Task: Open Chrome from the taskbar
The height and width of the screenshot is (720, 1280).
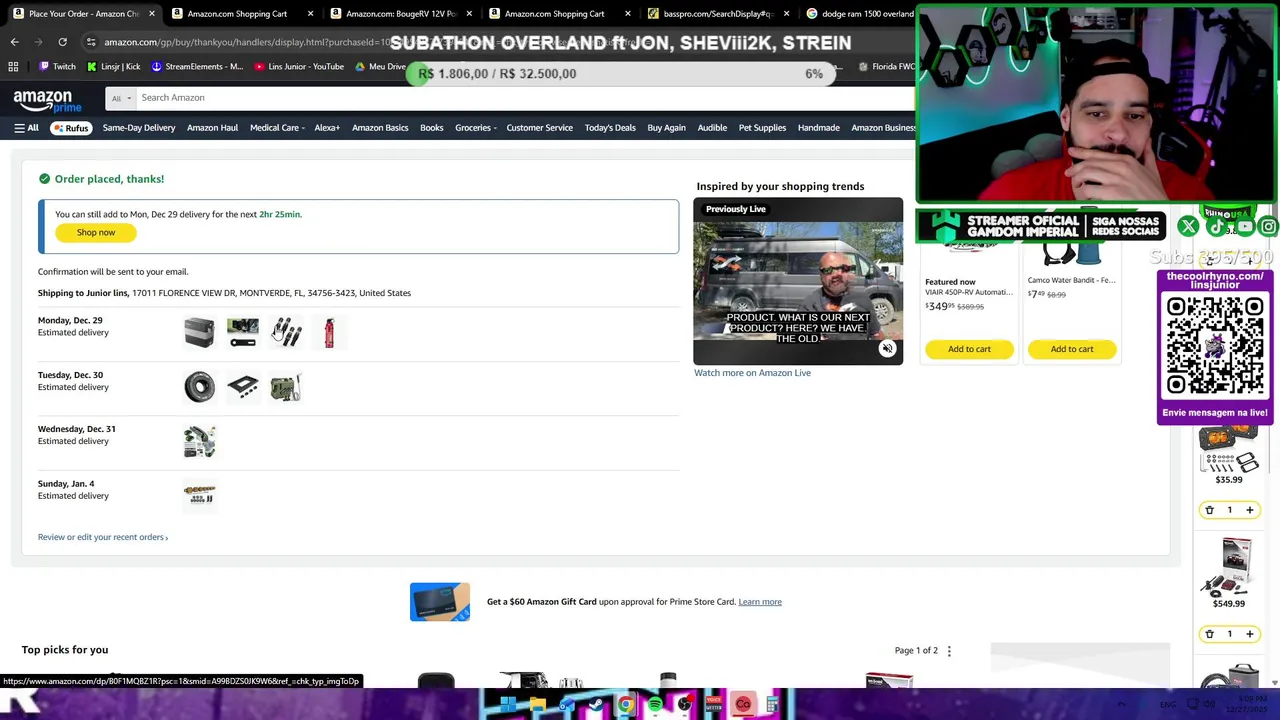Action: tap(626, 705)
